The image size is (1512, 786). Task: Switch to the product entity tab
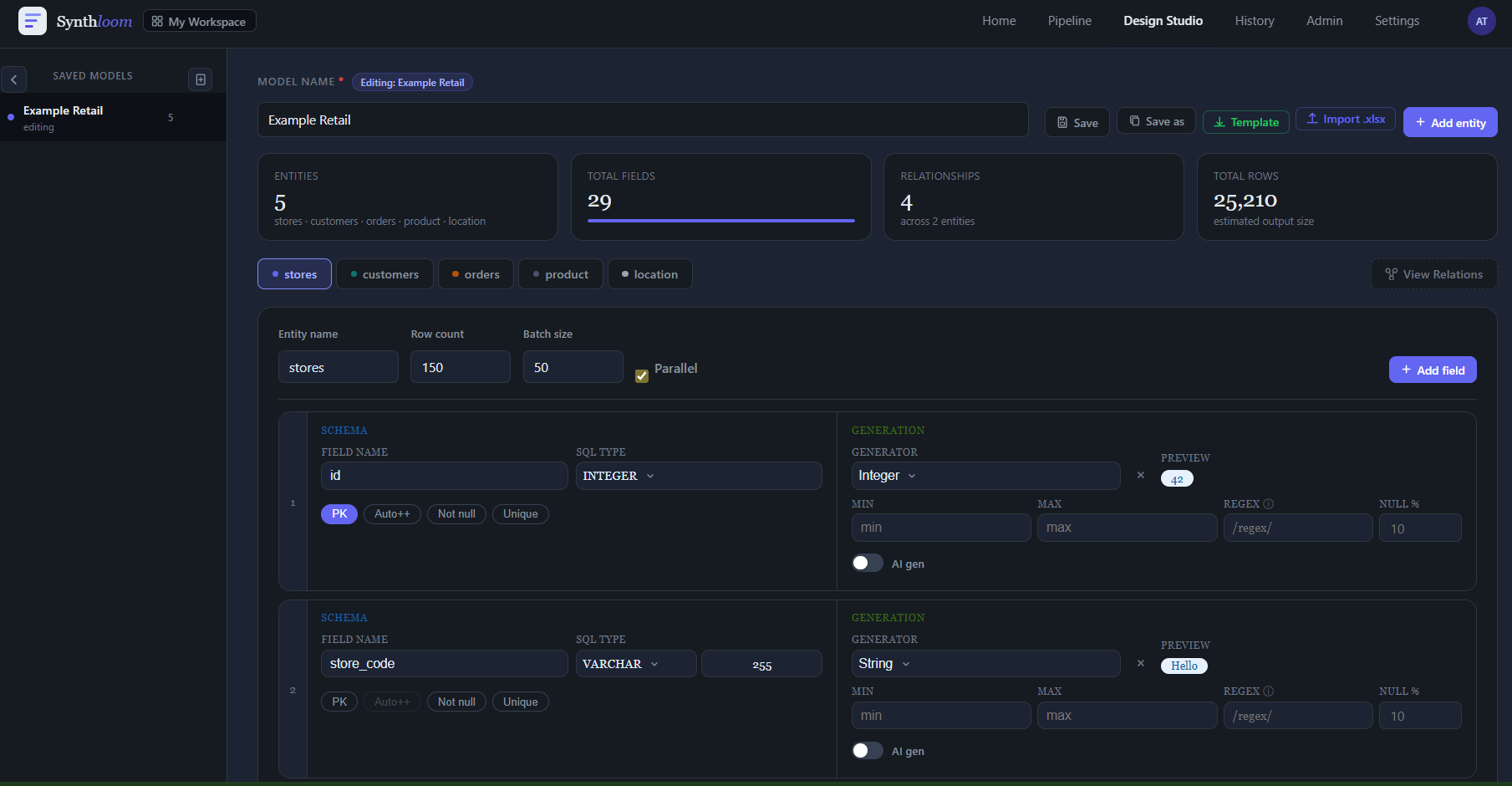(x=561, y=274)
